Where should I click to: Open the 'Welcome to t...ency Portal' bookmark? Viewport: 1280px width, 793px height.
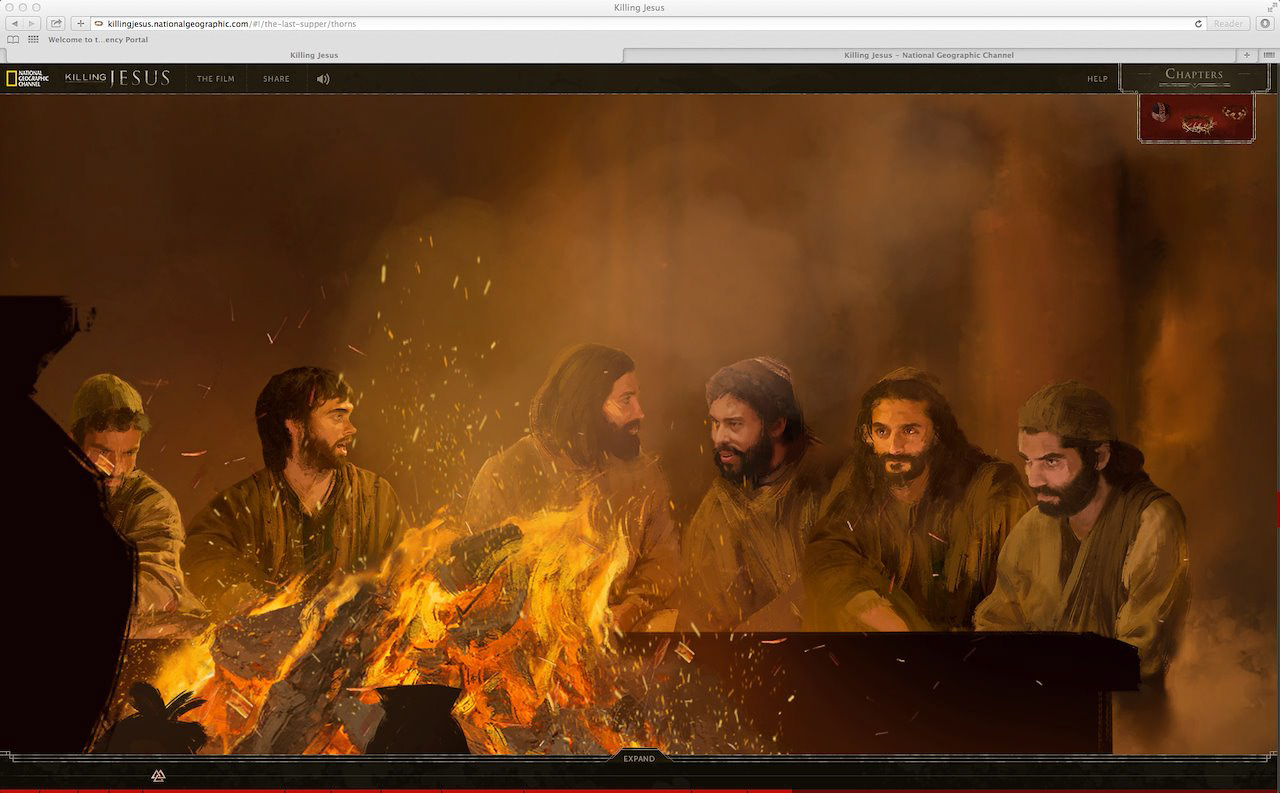[x=98, y=40]
